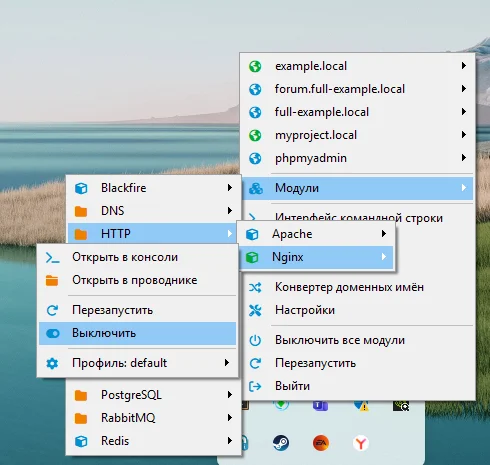Select the full-example.local site entry
This screenshot has height=465, width=490.
pyautogui.click(x=357, y=112)
